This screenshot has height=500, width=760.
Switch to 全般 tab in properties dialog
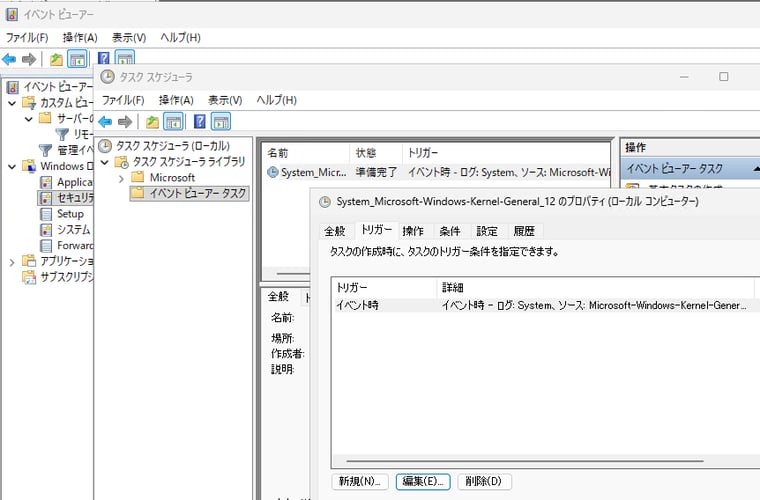(x=335, y=231)
